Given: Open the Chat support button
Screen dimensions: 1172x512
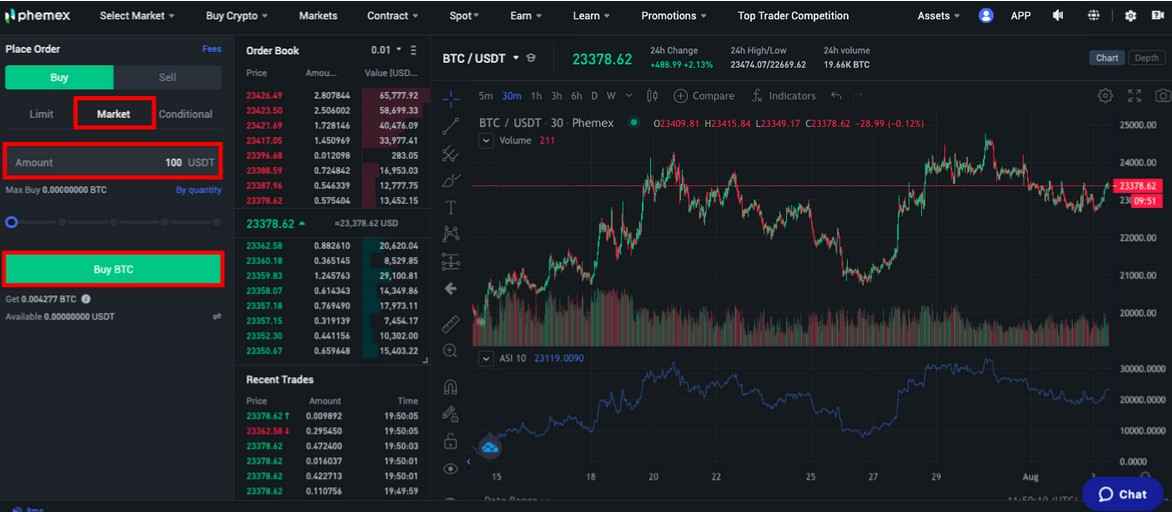Looking at the screenshot, I should [1123, 493].
